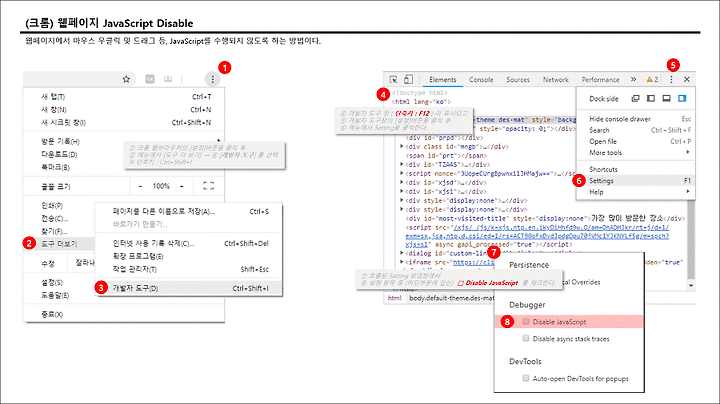
Task: Click the Chrome bookmark star icon
Action: point(126,79)
